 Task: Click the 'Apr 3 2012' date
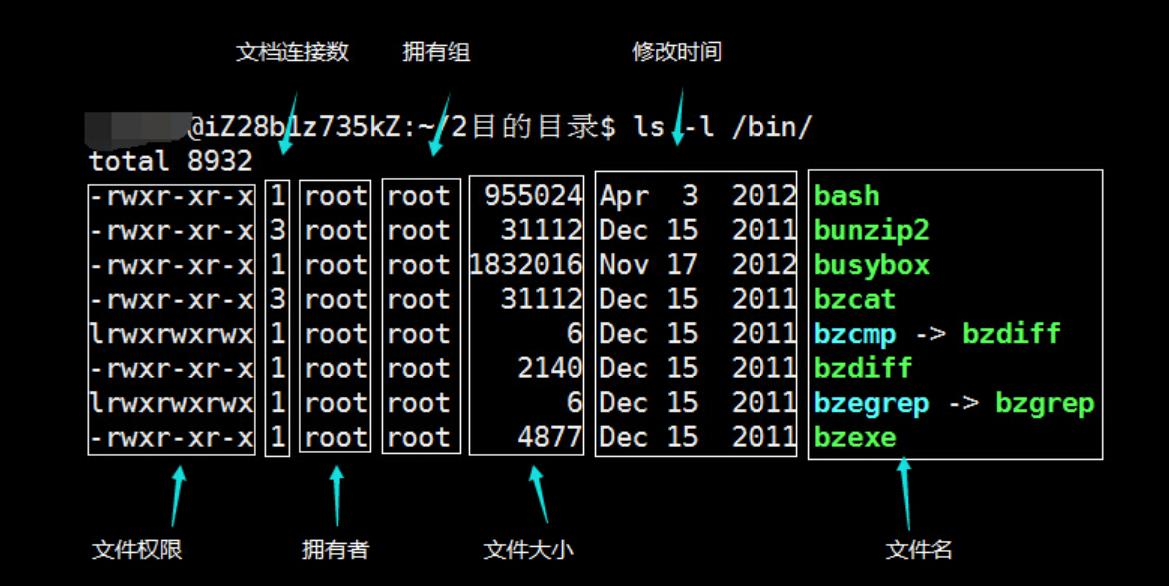pyautogui.click(x=699, y=196)
